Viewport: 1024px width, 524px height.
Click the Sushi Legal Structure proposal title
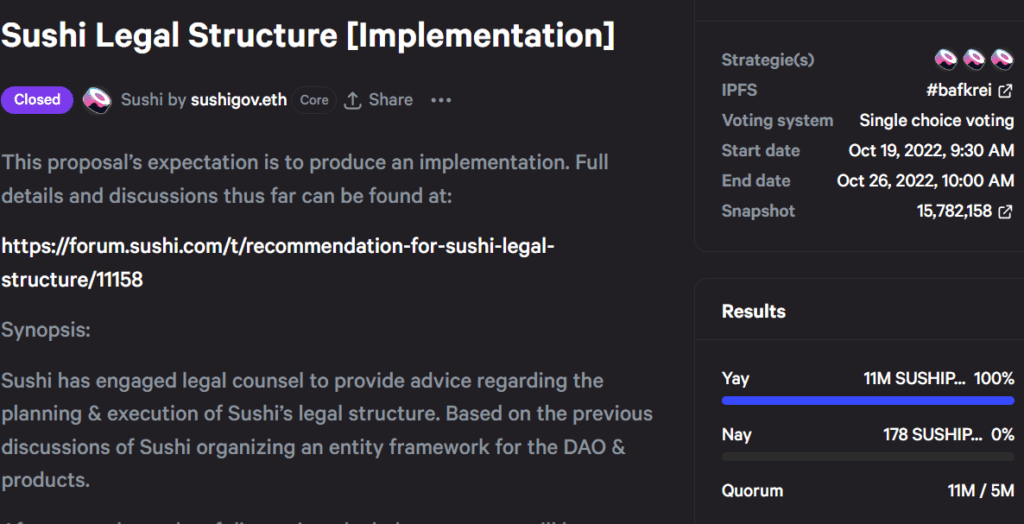click(x=308, y=35)
